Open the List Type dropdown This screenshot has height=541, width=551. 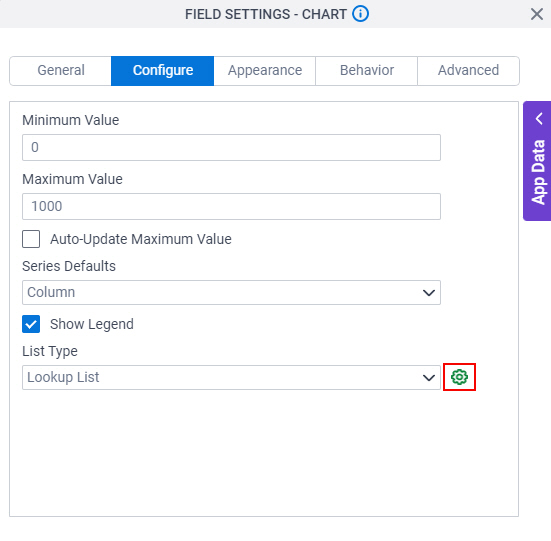231,377
